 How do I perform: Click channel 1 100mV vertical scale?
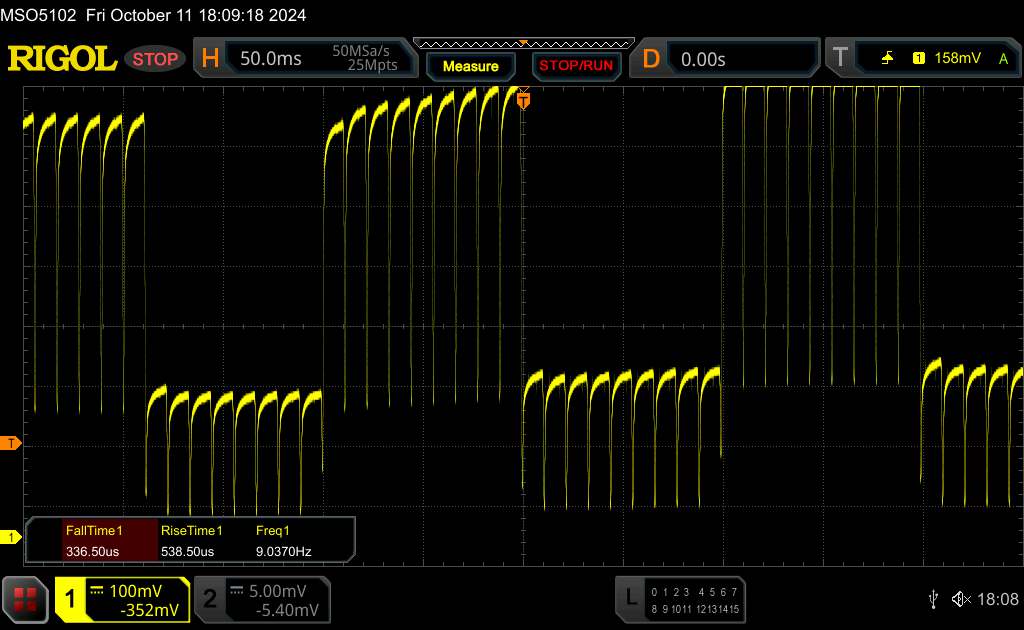(135, 591)
